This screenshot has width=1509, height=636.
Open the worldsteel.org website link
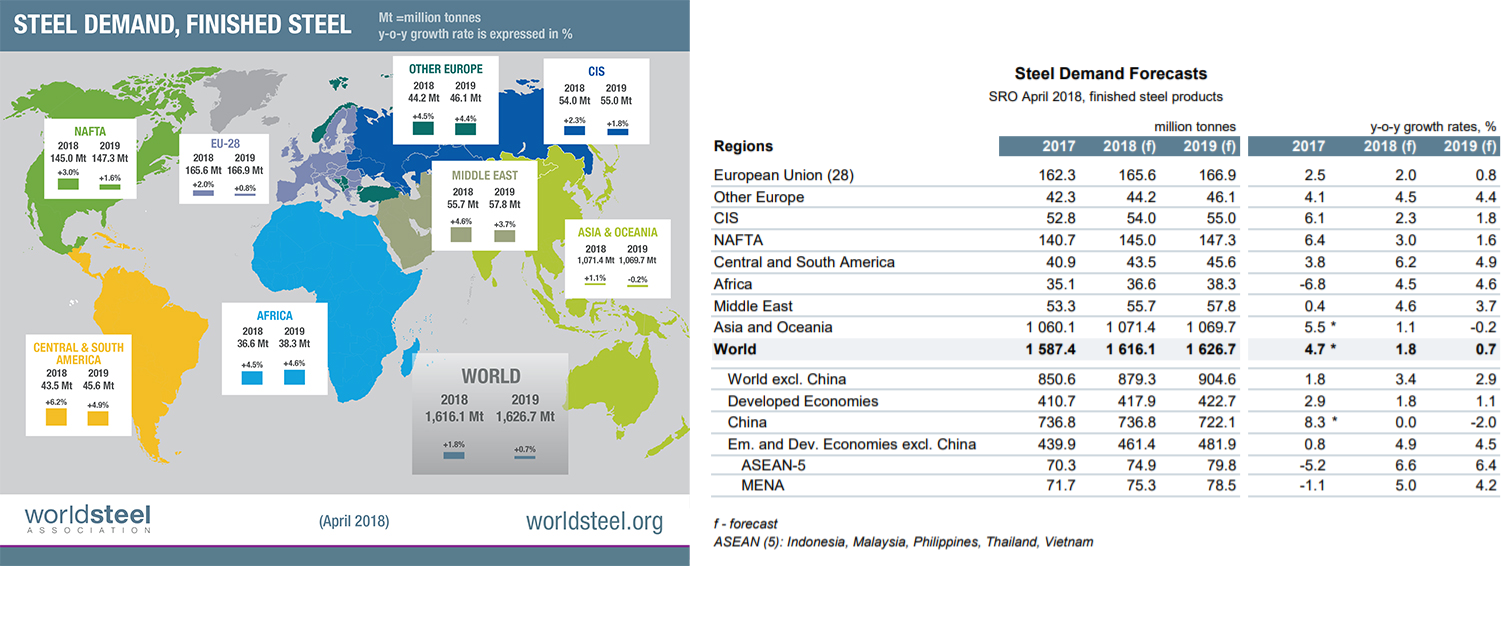594,521
